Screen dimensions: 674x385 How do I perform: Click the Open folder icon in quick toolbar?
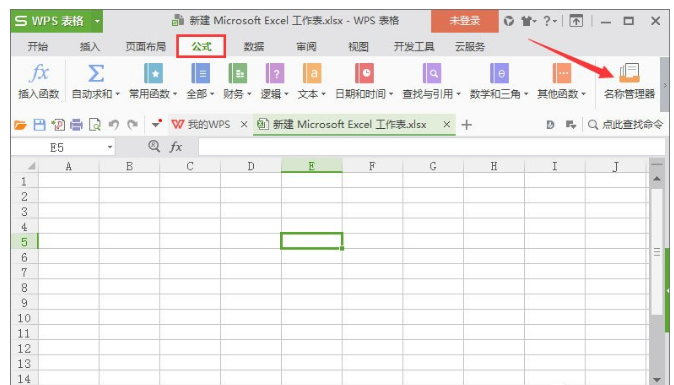click(20, 125)
